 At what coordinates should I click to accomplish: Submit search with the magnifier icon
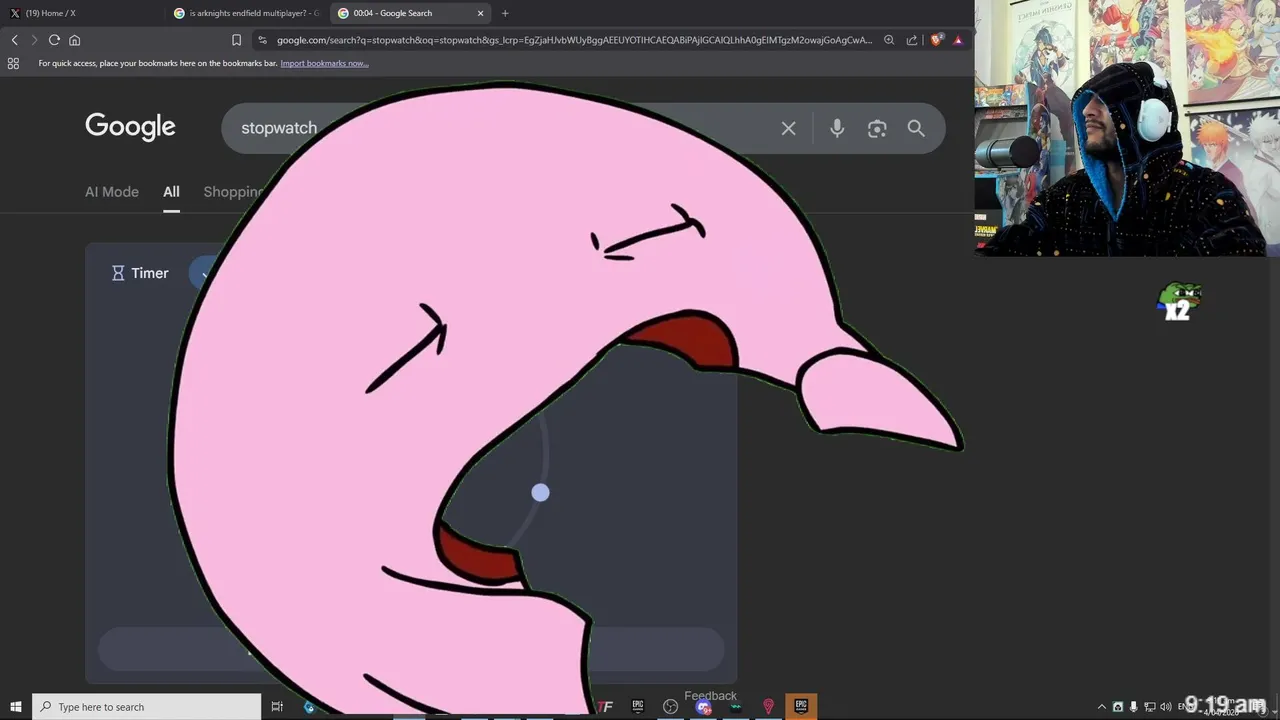pos(916,128)
